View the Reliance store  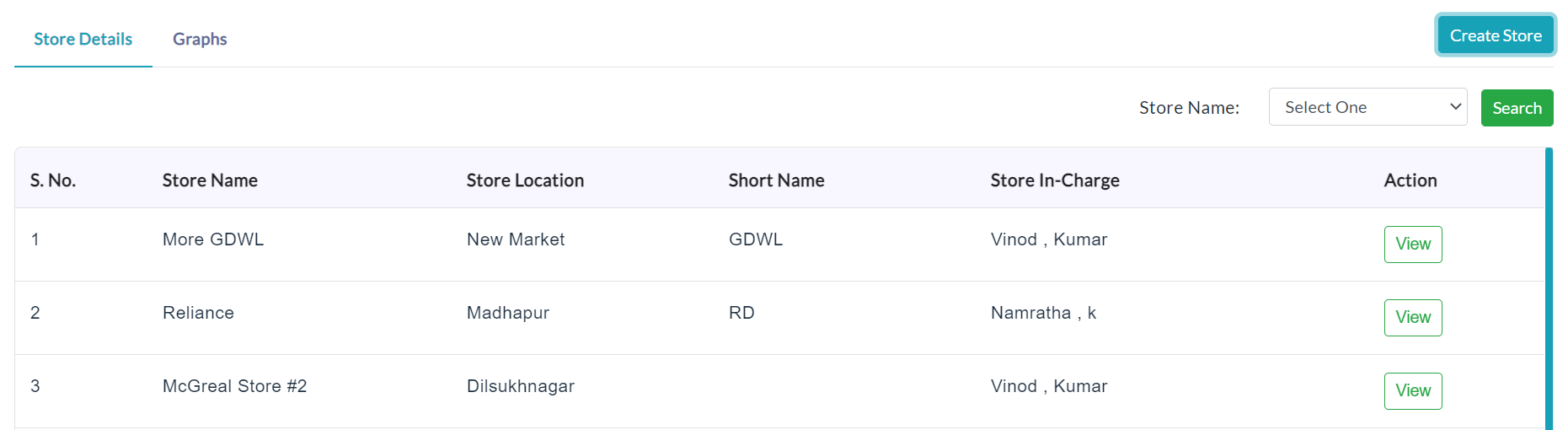1413,318
